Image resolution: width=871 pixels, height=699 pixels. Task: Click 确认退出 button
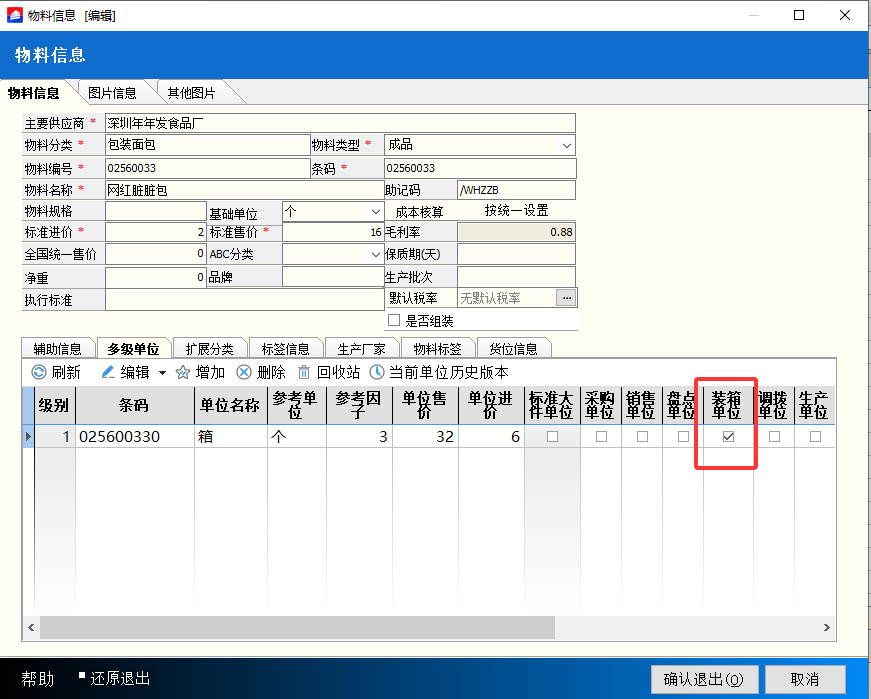pyautogui.click(x=706, y=679)
